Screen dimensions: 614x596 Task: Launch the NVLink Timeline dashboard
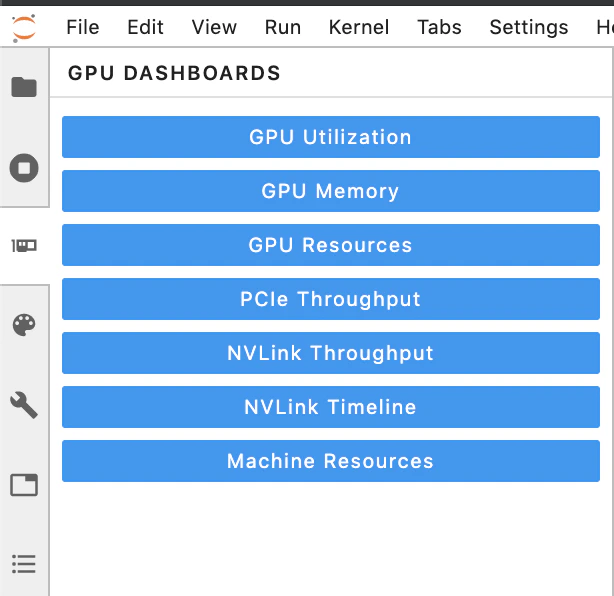[x=331, y=407]
